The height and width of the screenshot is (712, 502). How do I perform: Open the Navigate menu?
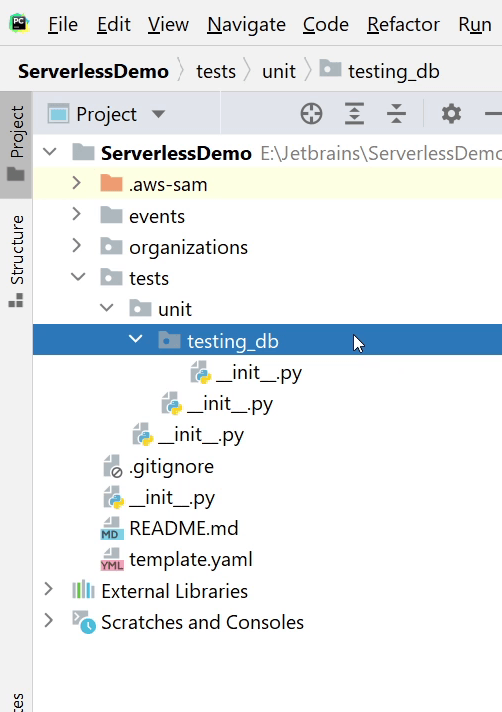[246, 24]
